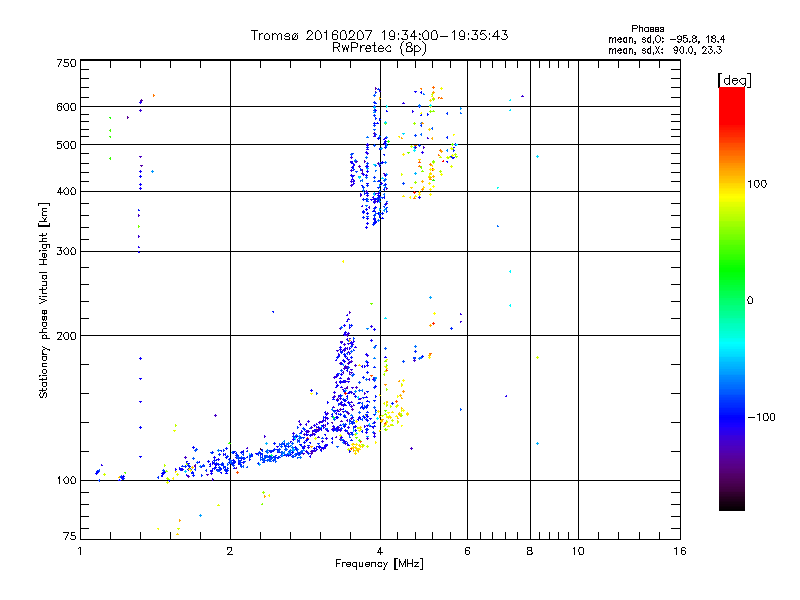This screenshot has width=800, height=600.
Task: Click the 'mean, sd,O: -95.8, 18.4' line
Action: pos(666,39)
